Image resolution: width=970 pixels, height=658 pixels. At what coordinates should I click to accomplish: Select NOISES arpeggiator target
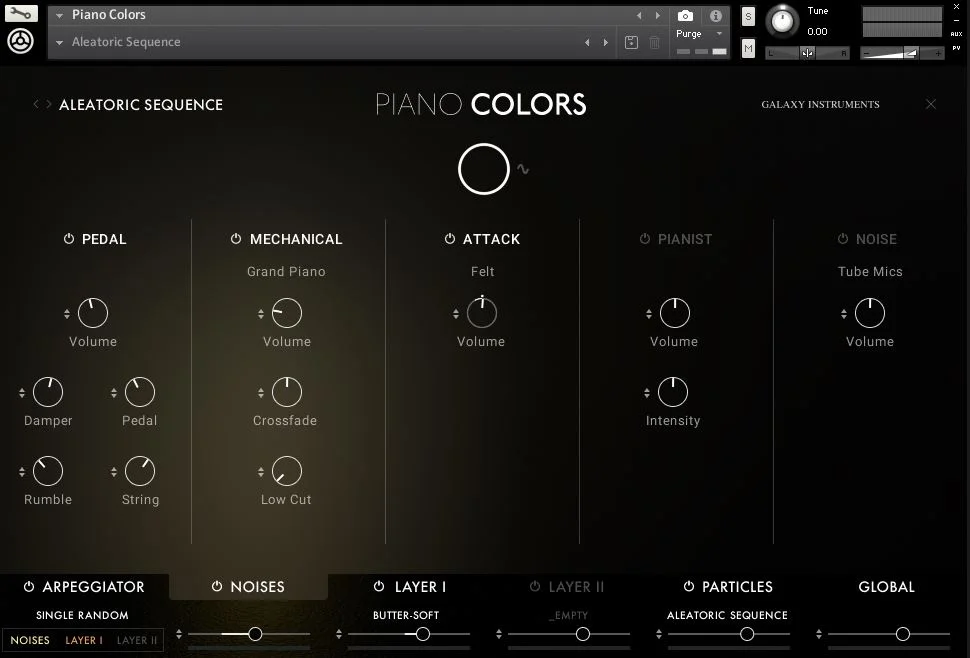(30, 640)
